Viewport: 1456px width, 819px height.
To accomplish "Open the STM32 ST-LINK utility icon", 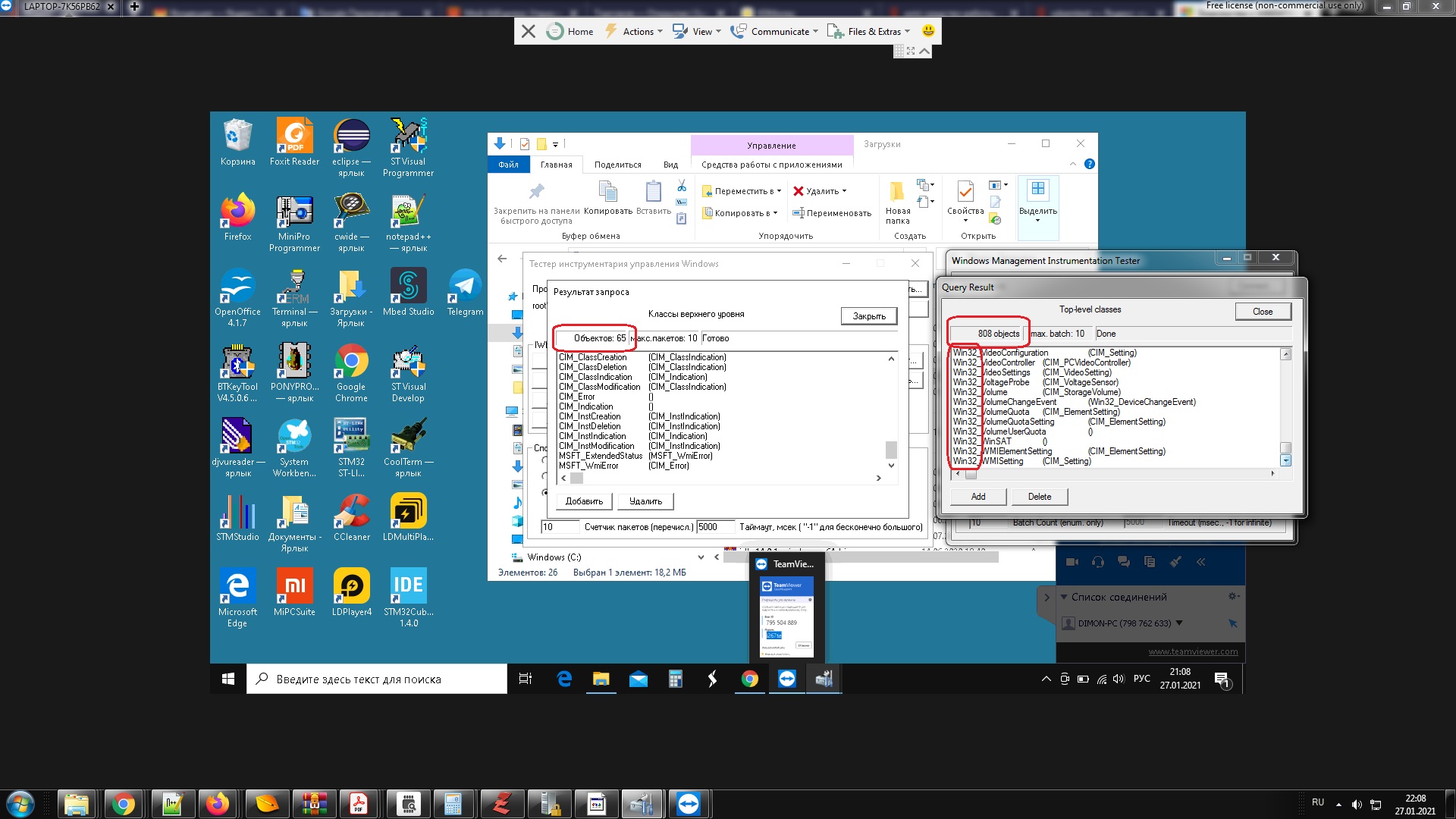I will coord(351,447).
